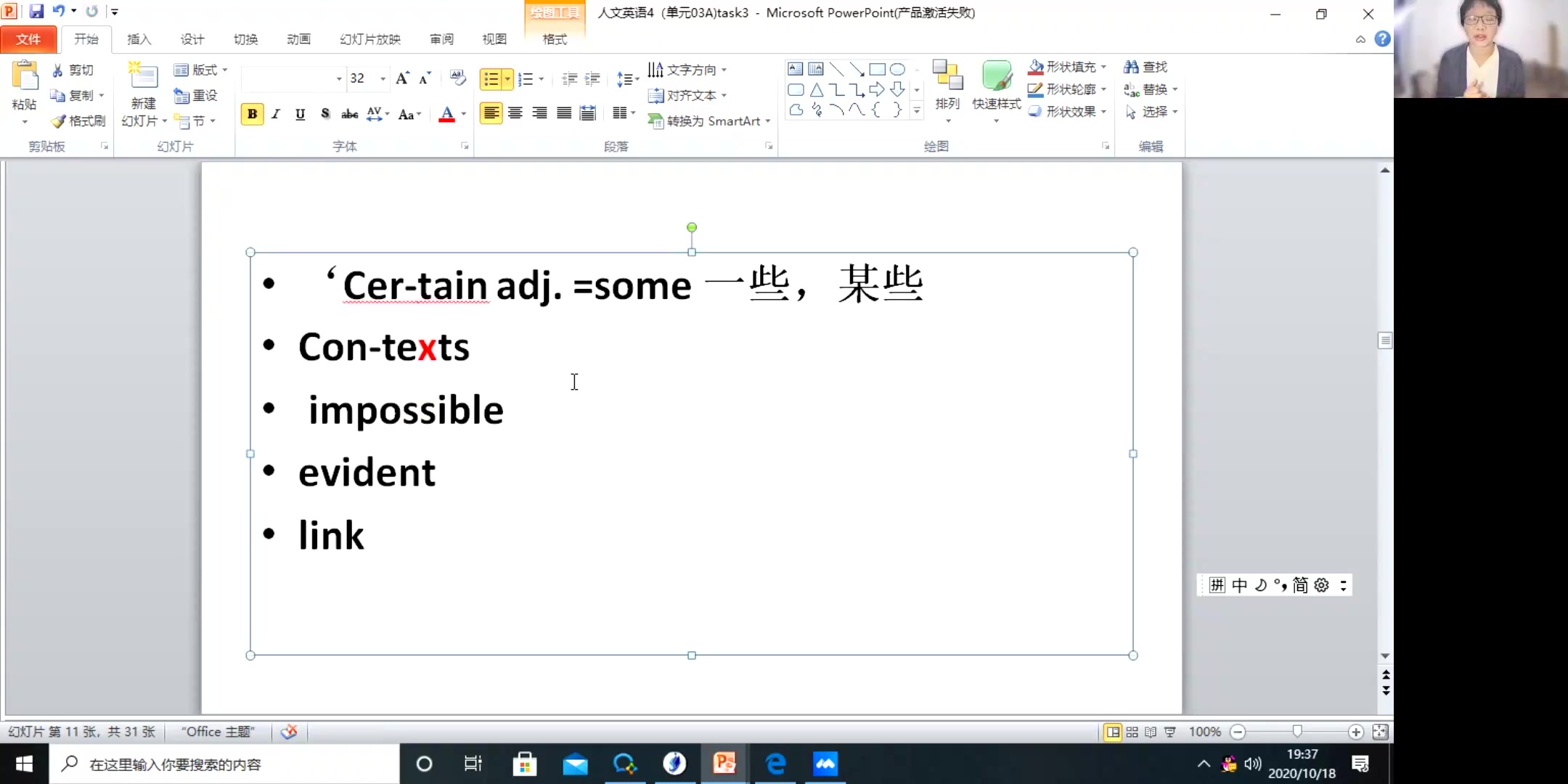Viewport: 1568px width, 784px height.
Task: Click the Replace button
Action: tap(1149, 89)
